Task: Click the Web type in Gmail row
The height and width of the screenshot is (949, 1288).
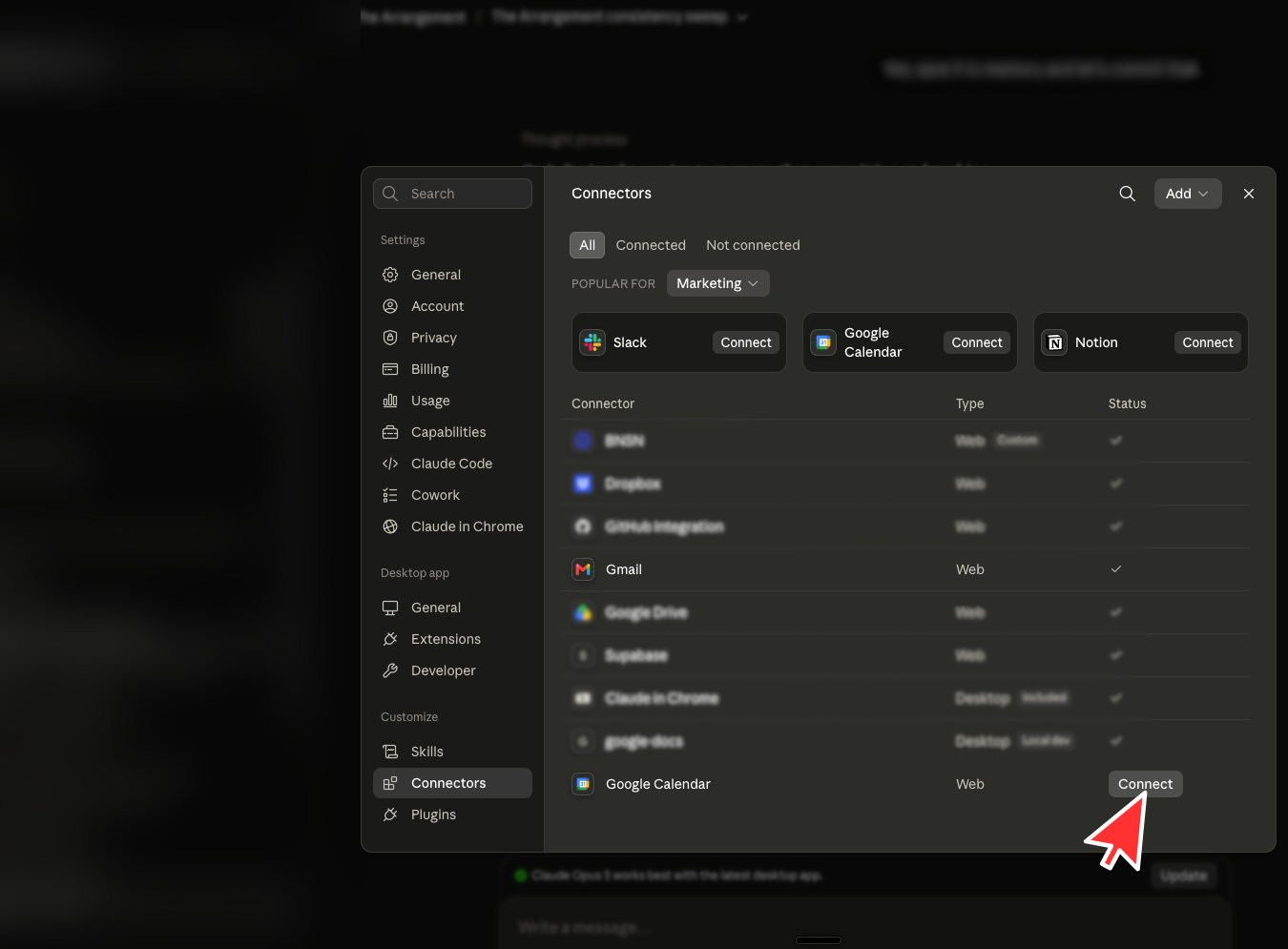Action: 970,569
